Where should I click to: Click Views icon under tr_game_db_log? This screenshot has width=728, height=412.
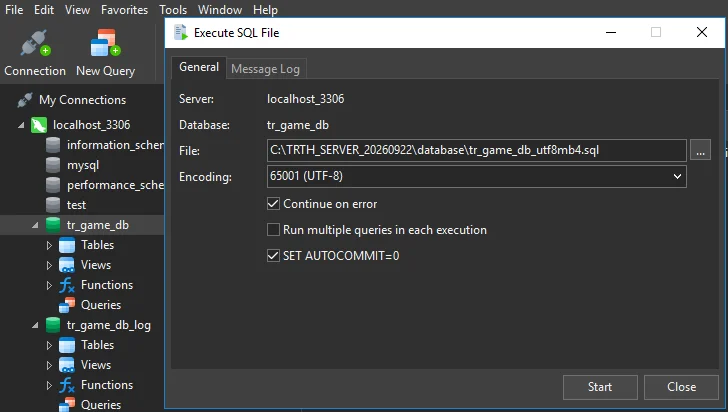pyautogui.click(x=67, y=365)
